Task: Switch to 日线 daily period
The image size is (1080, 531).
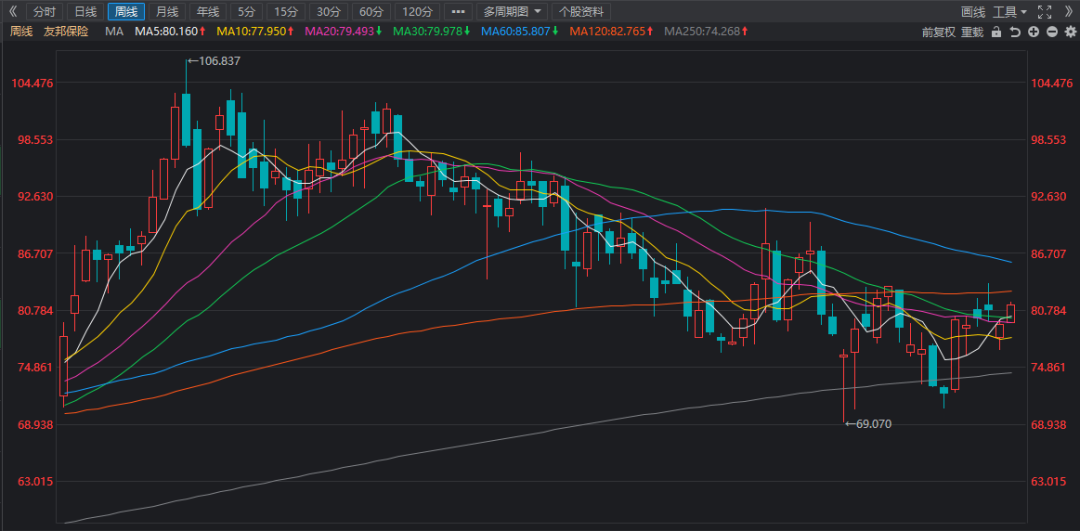Action: [x=86, y=12]
